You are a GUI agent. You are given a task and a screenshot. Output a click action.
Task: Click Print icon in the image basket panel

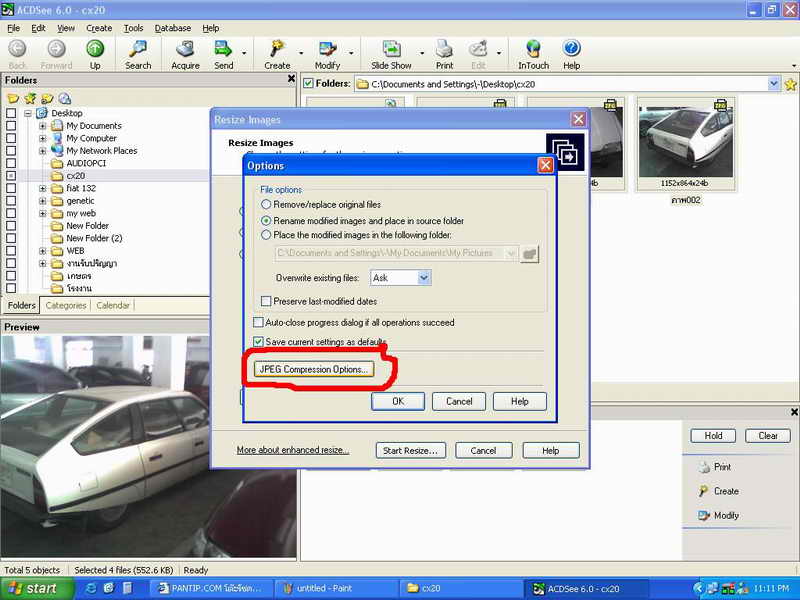tap(704, 466)
